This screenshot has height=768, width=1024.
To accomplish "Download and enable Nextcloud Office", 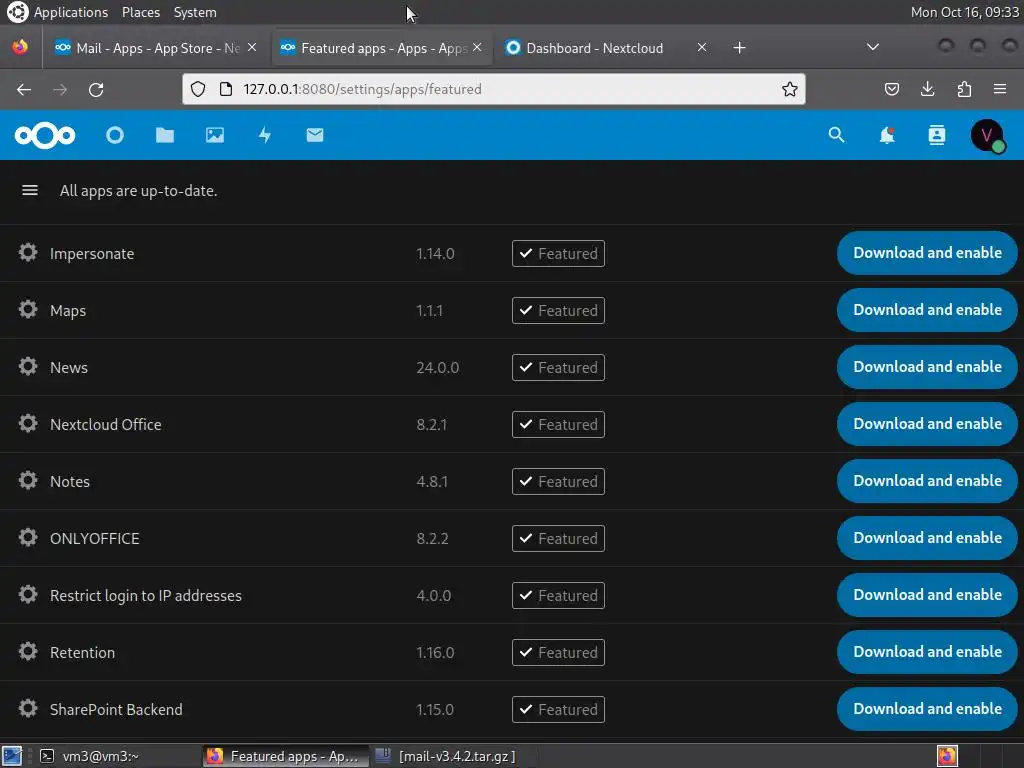I will pyautogui.click(x=927, y=424).
